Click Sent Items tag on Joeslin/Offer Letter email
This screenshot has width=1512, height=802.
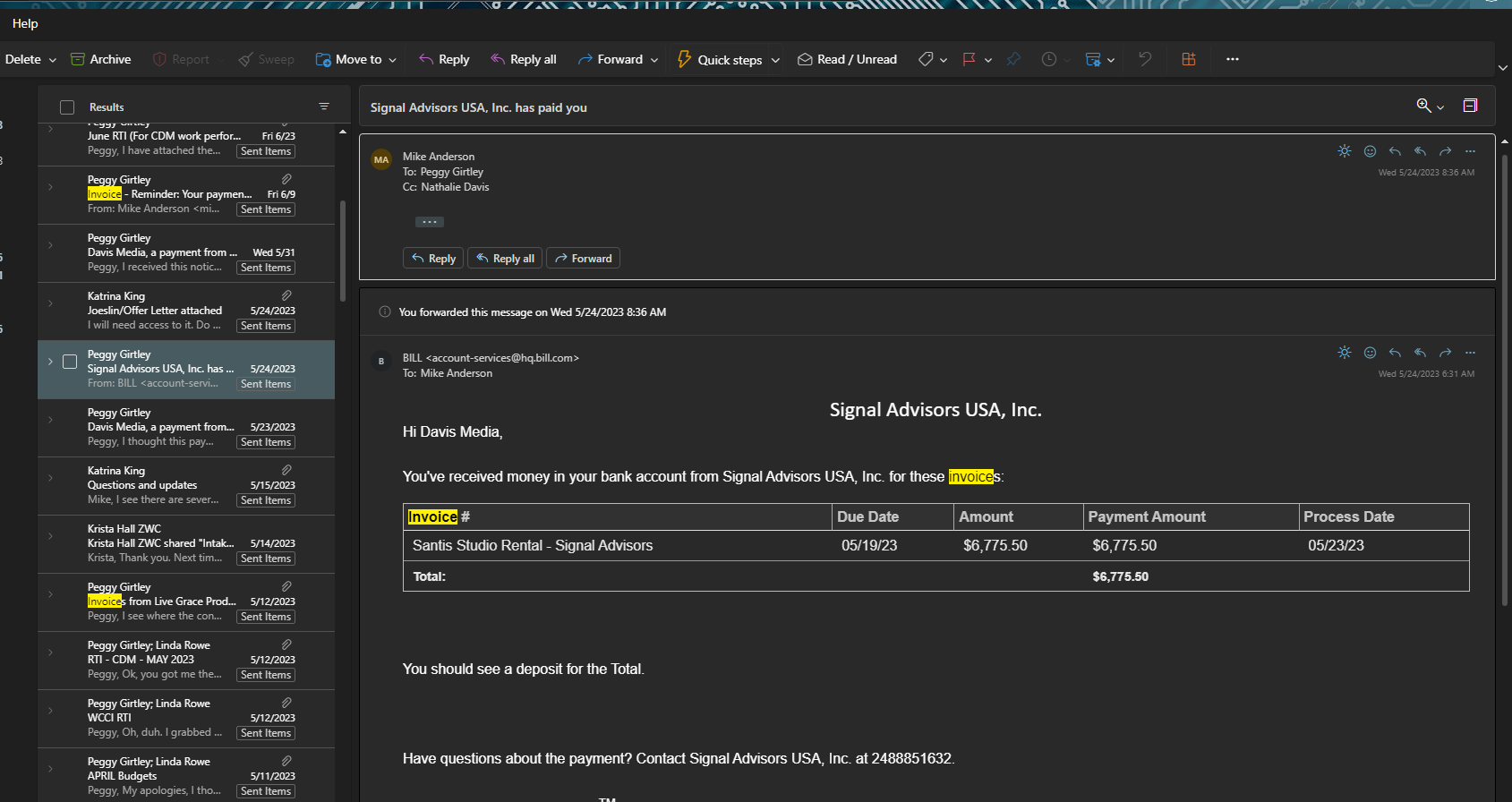tap(266, 326)
